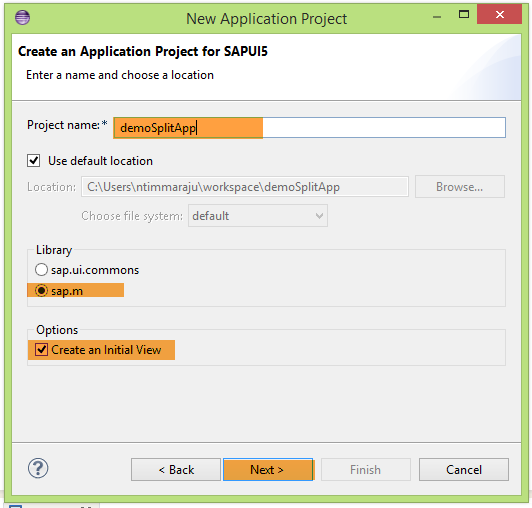Click the Location path field
Image resolution: width=532 pixels, height=508 pixels.
(245, 187)
